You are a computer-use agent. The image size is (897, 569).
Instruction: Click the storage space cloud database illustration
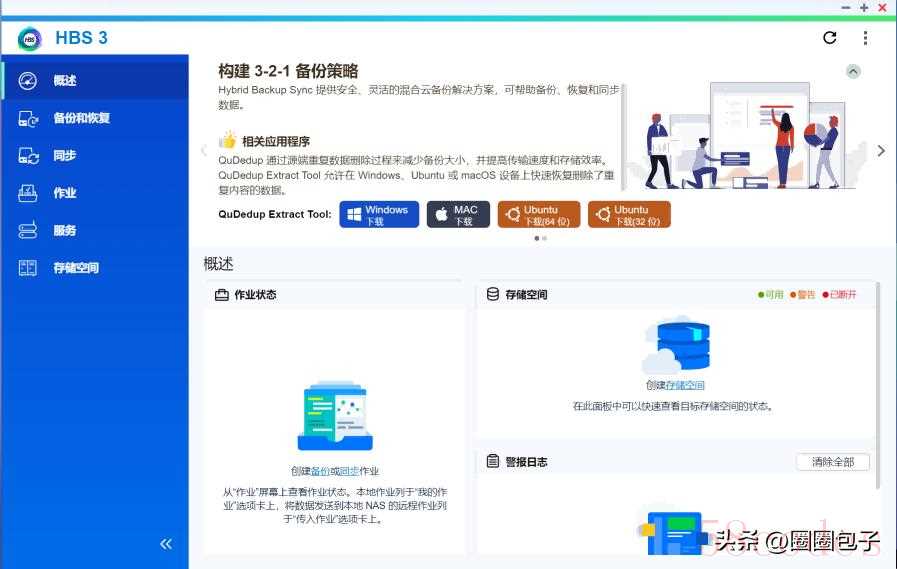[x=676, y=345]
